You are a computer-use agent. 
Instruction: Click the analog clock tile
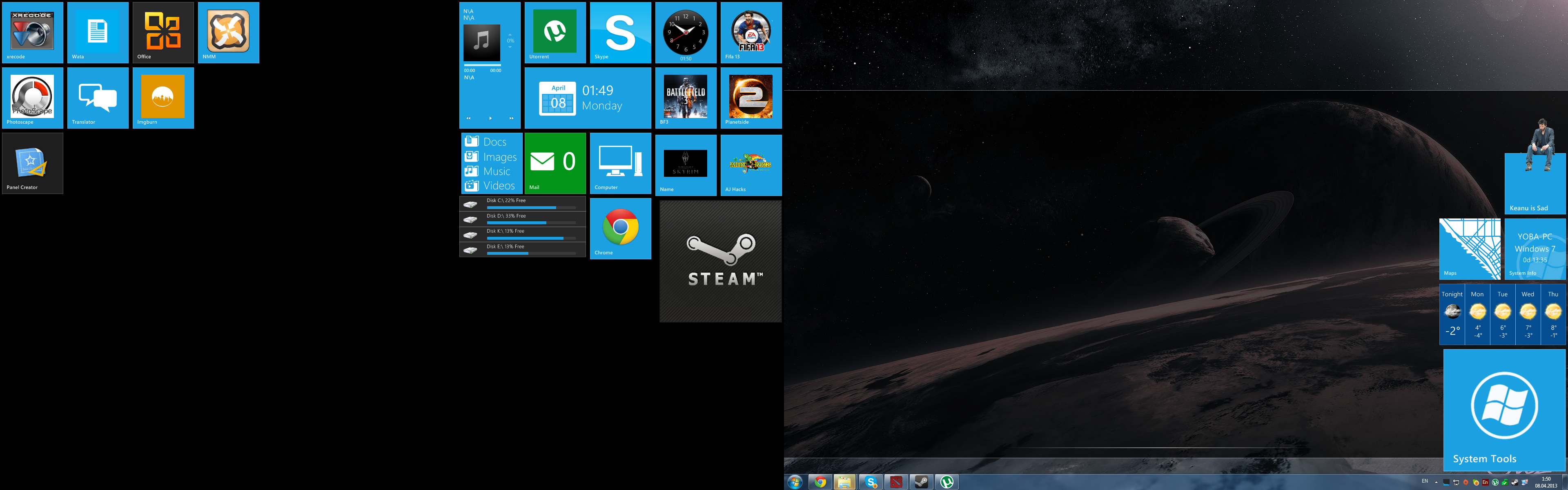686,32
